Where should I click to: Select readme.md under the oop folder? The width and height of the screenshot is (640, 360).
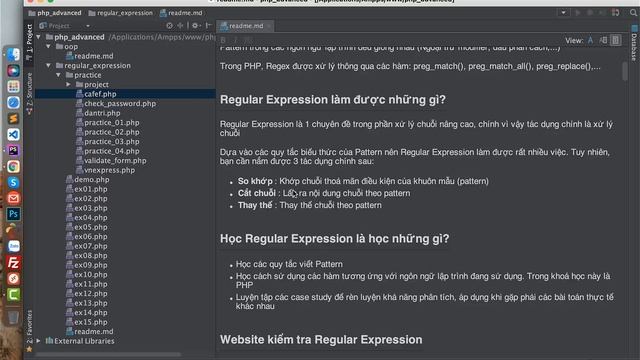coord(94,56)
